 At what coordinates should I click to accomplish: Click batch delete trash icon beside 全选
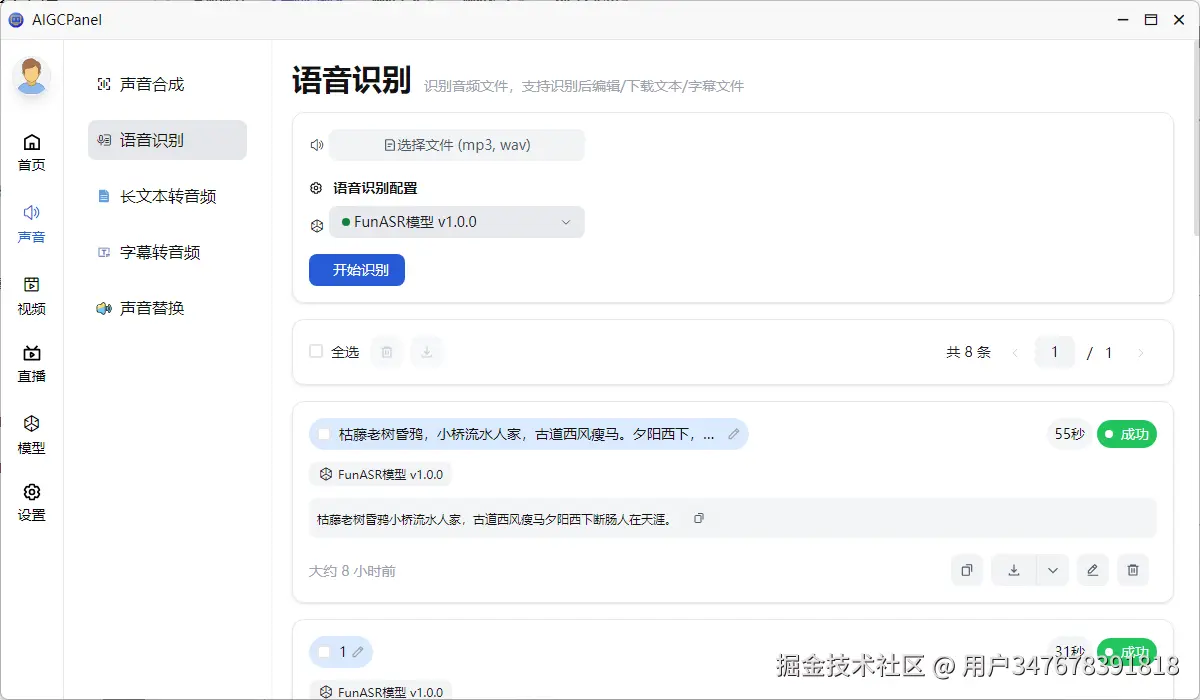point(387,351)
